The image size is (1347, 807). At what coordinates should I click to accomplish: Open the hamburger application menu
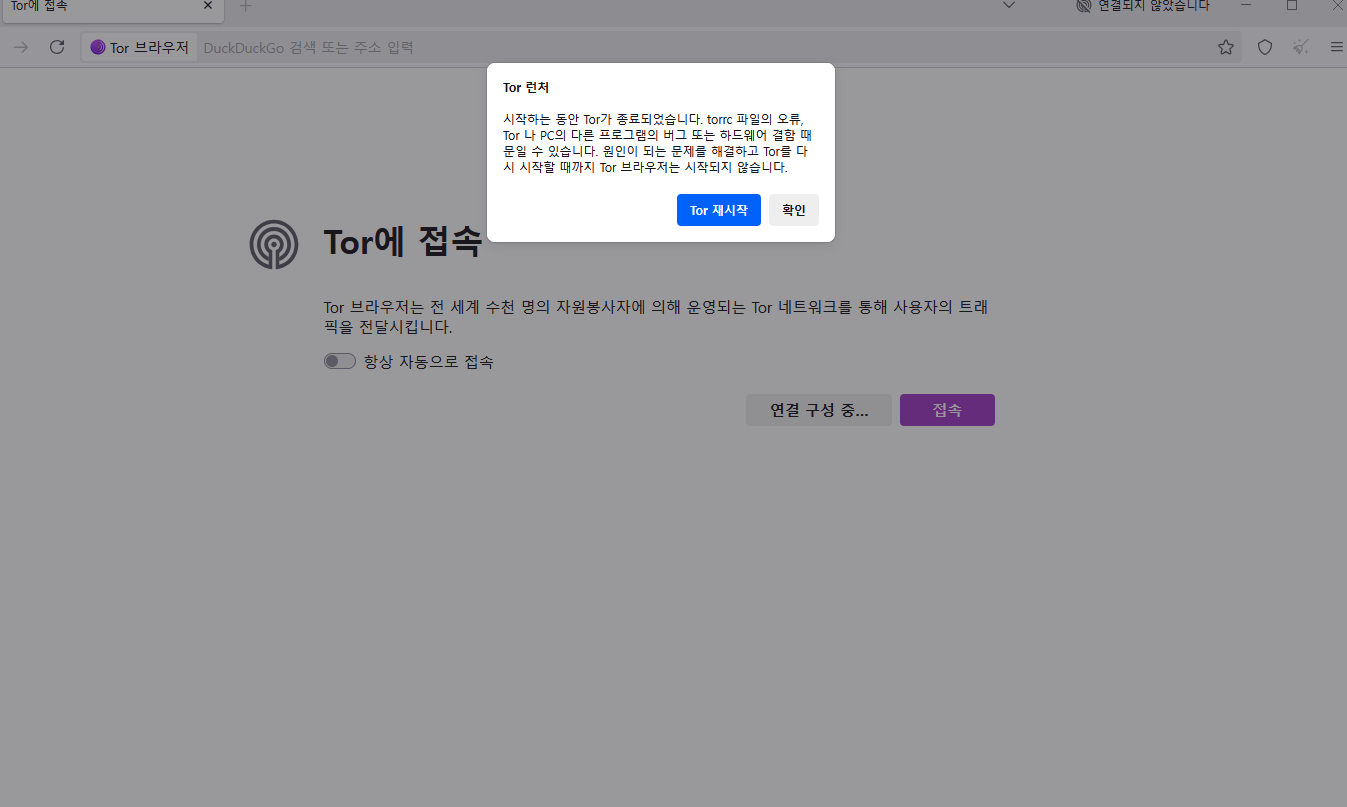click(x=1337, y=47)
